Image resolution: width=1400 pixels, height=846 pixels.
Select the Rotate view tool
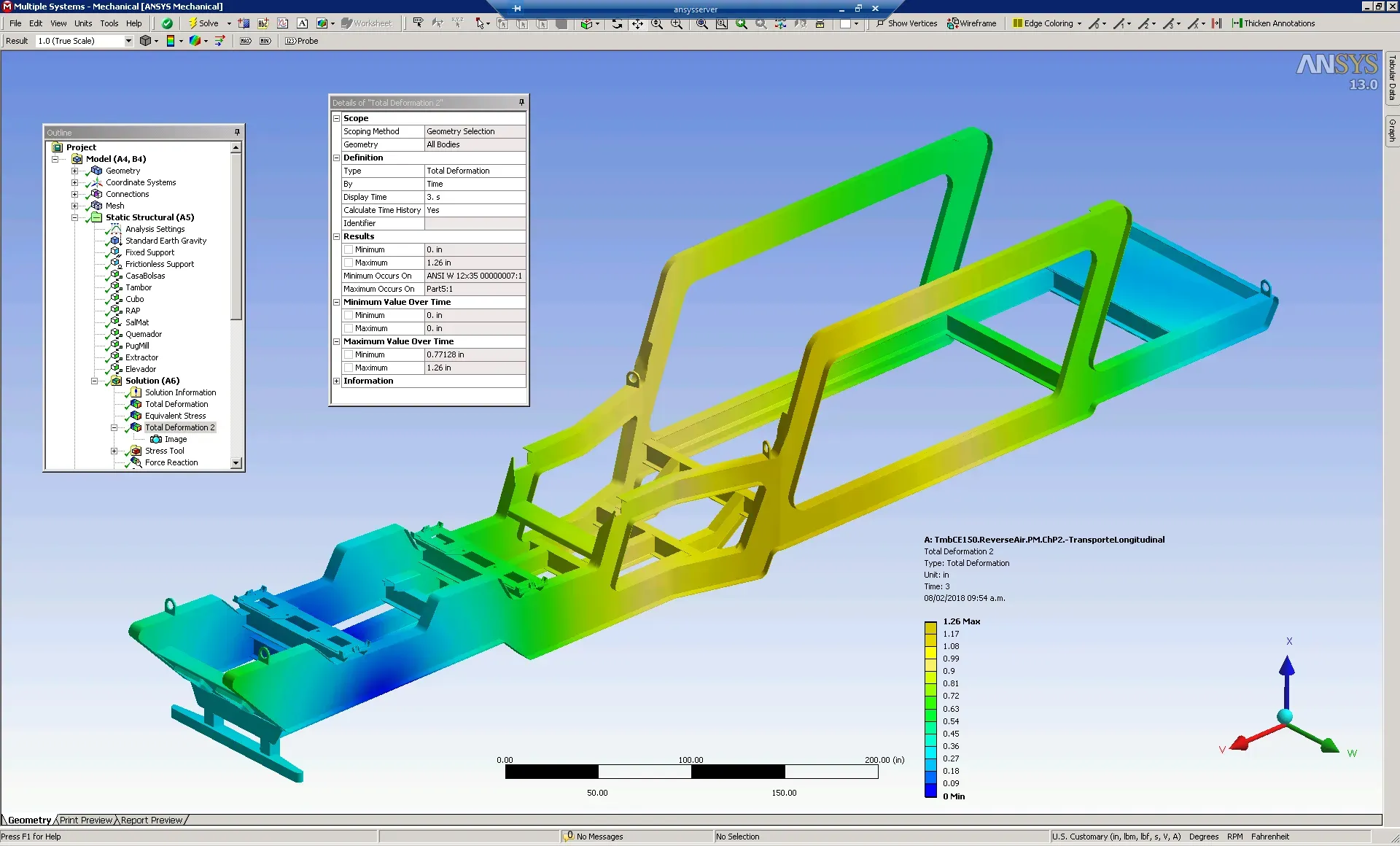click(x=617, y=23)
